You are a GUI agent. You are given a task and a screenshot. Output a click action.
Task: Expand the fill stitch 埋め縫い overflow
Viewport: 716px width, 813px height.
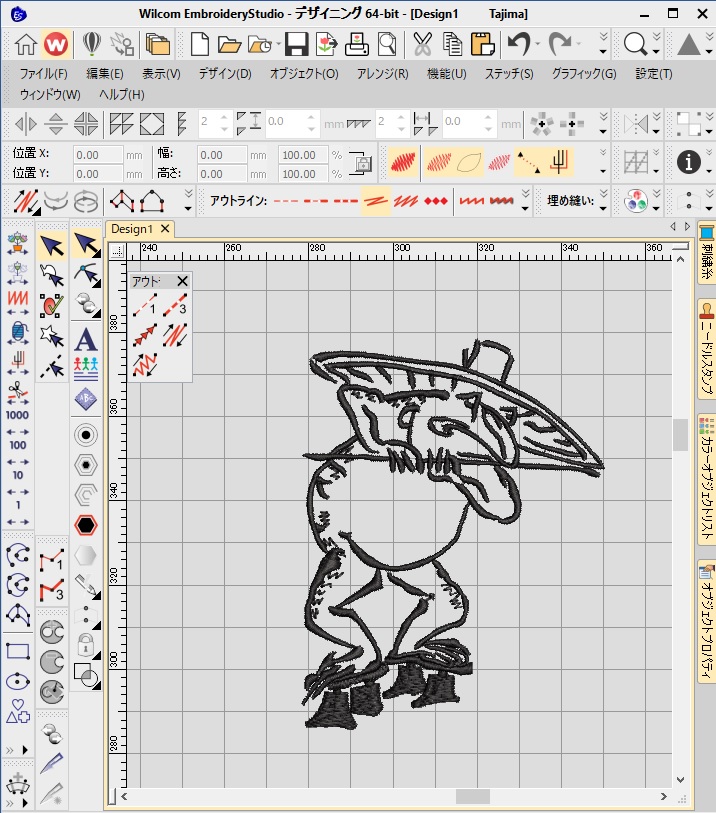(x=603, y=201)
